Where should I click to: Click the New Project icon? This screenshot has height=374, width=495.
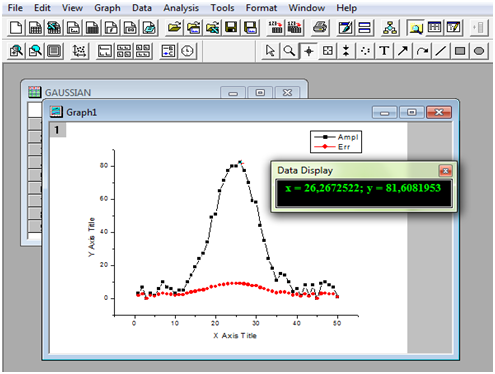(16, 28)
